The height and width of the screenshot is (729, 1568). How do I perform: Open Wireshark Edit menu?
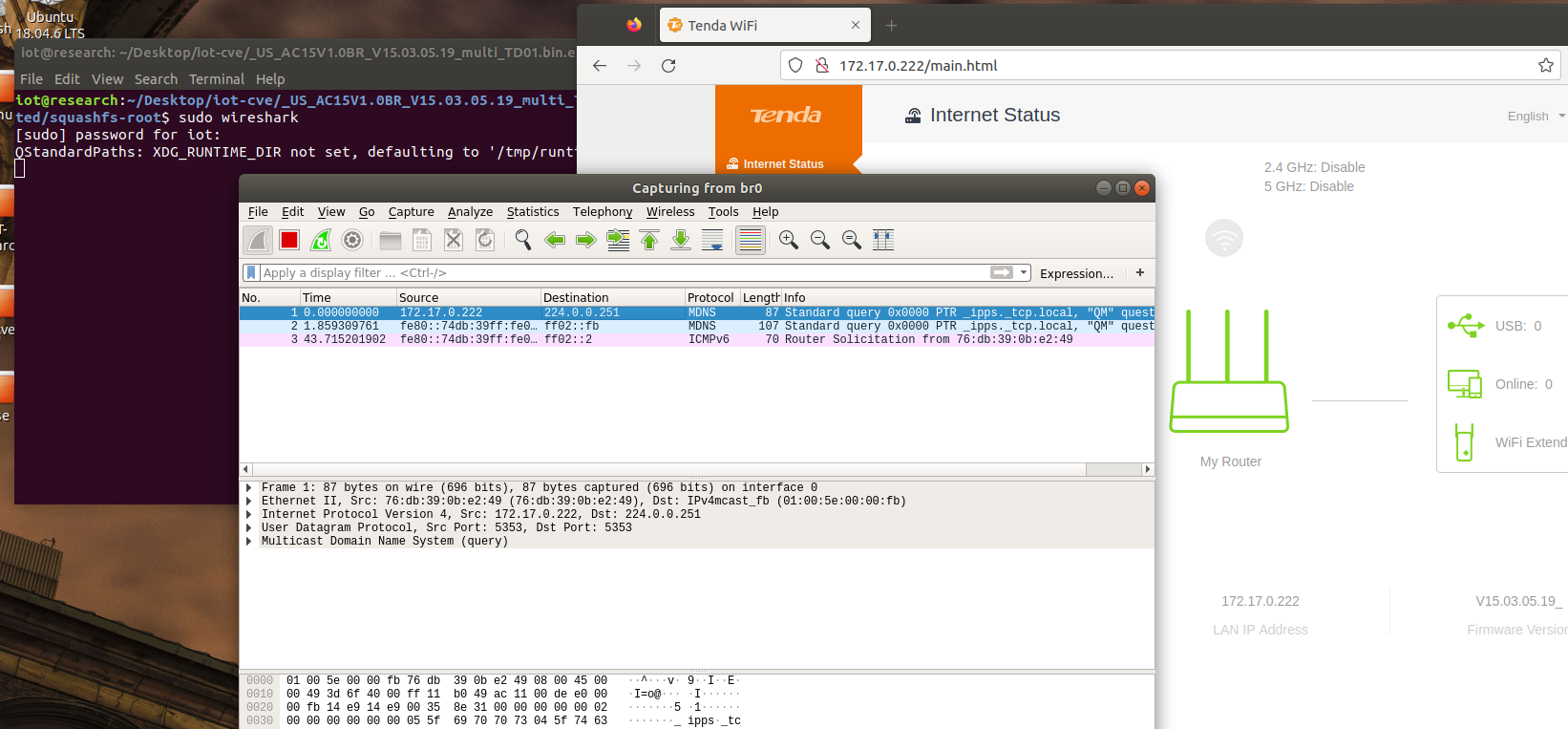click(x=292, y=212)
